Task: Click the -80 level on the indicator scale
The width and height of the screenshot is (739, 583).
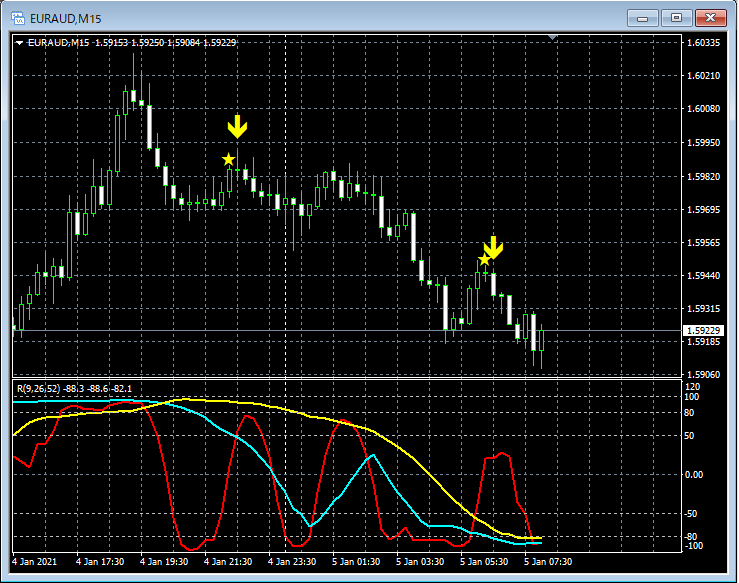Action: pyautogui.click(x=692, y=536)
